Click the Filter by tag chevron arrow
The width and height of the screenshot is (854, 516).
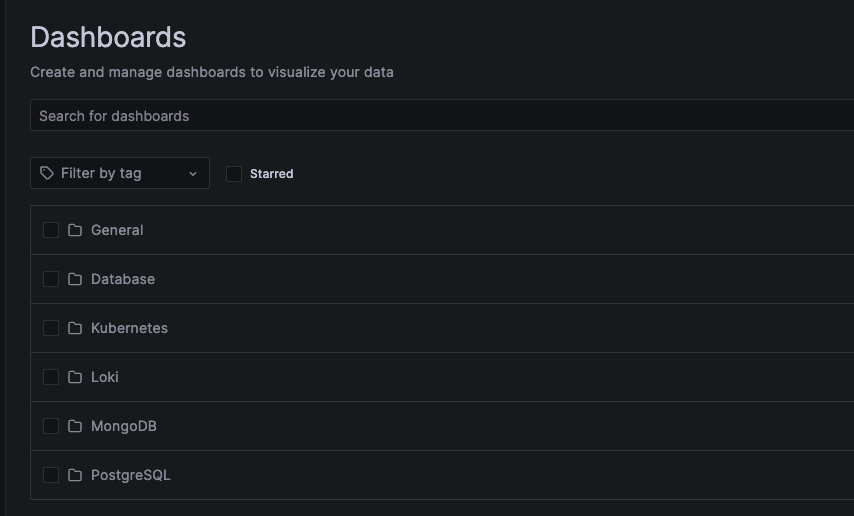coord(193,174)
